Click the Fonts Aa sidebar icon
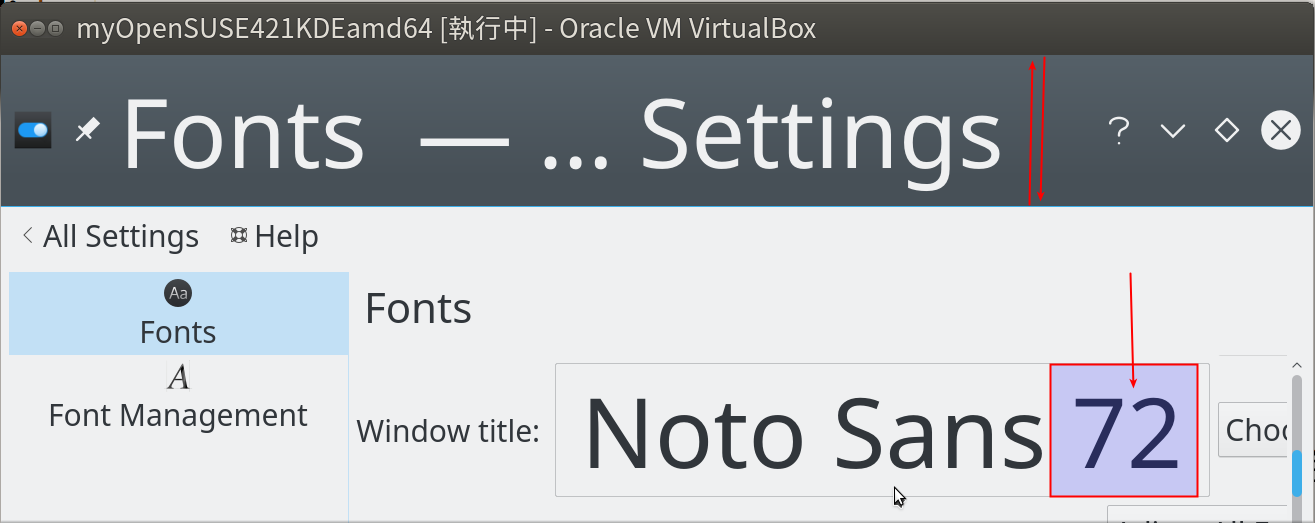This screenshot has height=523, width=1315. [178, 293]
